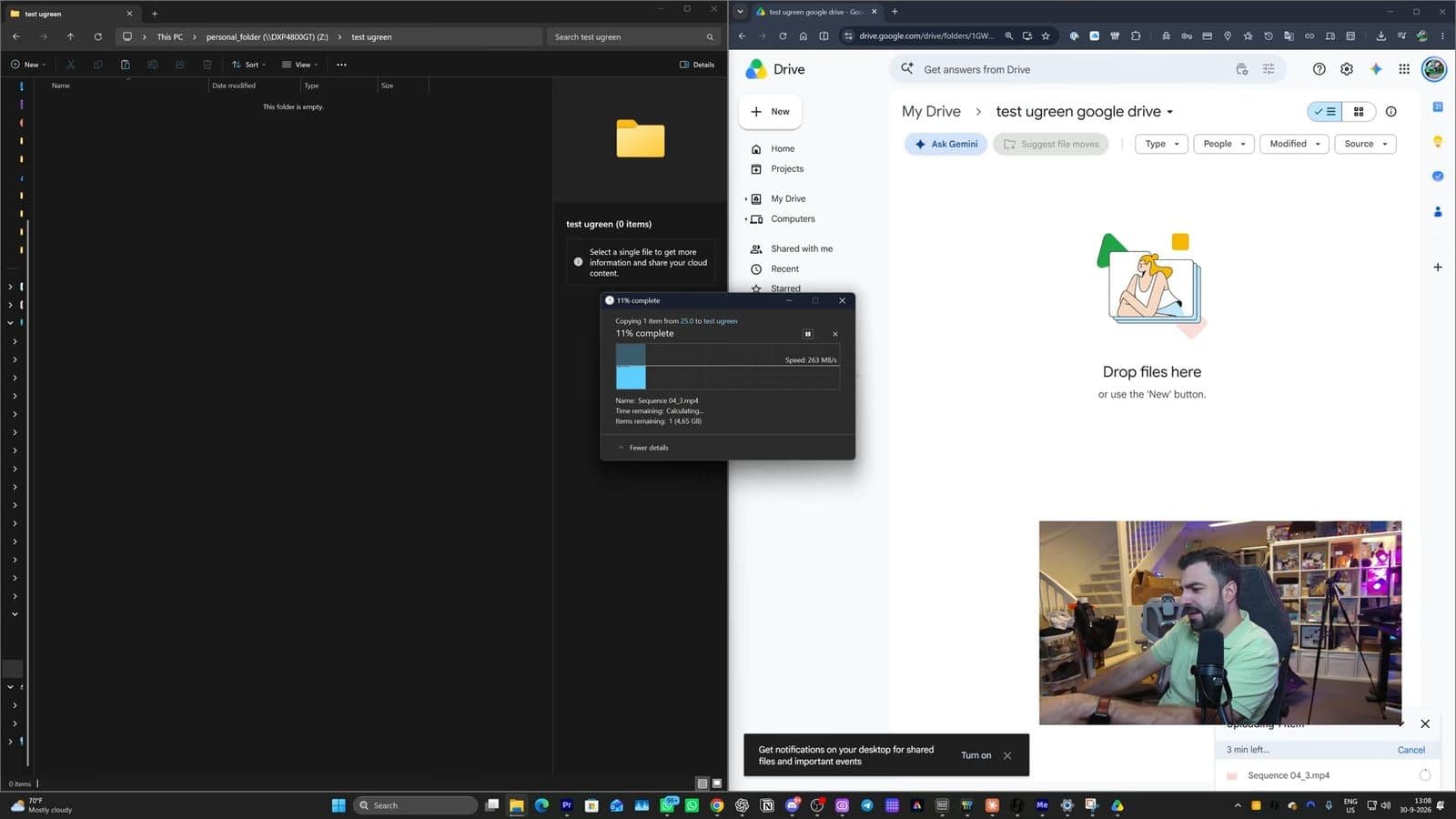
Task: Cancel the Drive upload
Action: 1410,750
